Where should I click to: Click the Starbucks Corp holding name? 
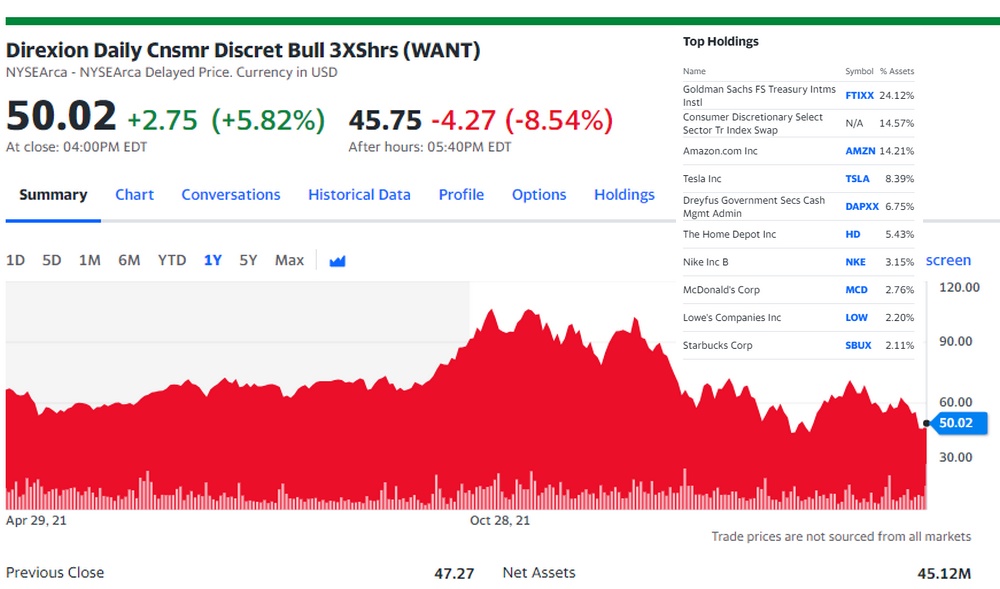click(x=717, y=345)
